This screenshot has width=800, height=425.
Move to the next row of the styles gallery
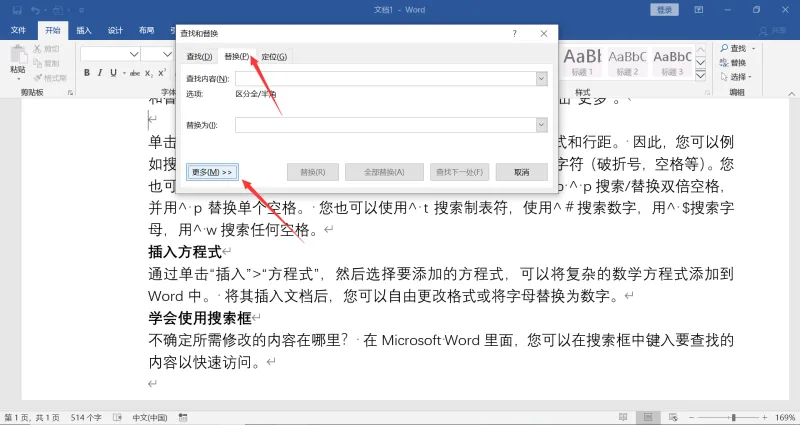(701, 62)
